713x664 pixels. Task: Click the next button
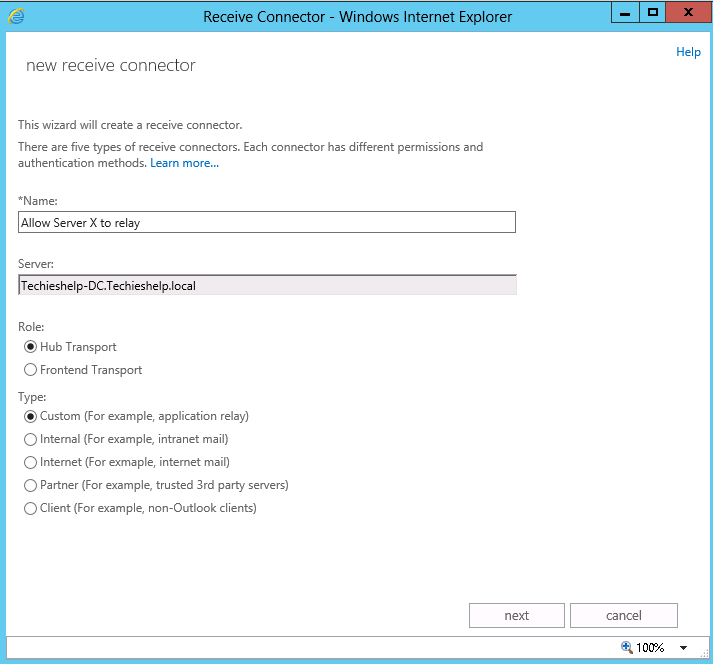(517, 615)
